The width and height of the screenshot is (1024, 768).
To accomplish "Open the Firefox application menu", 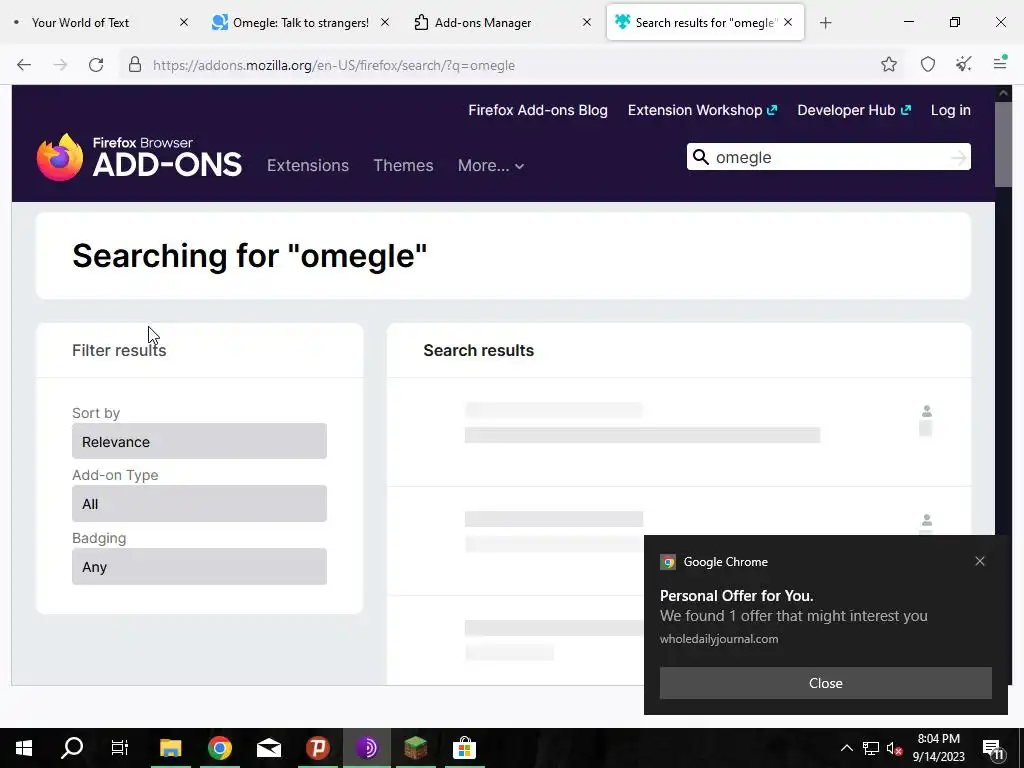I will pyautogui.click(x=999, y=63).
